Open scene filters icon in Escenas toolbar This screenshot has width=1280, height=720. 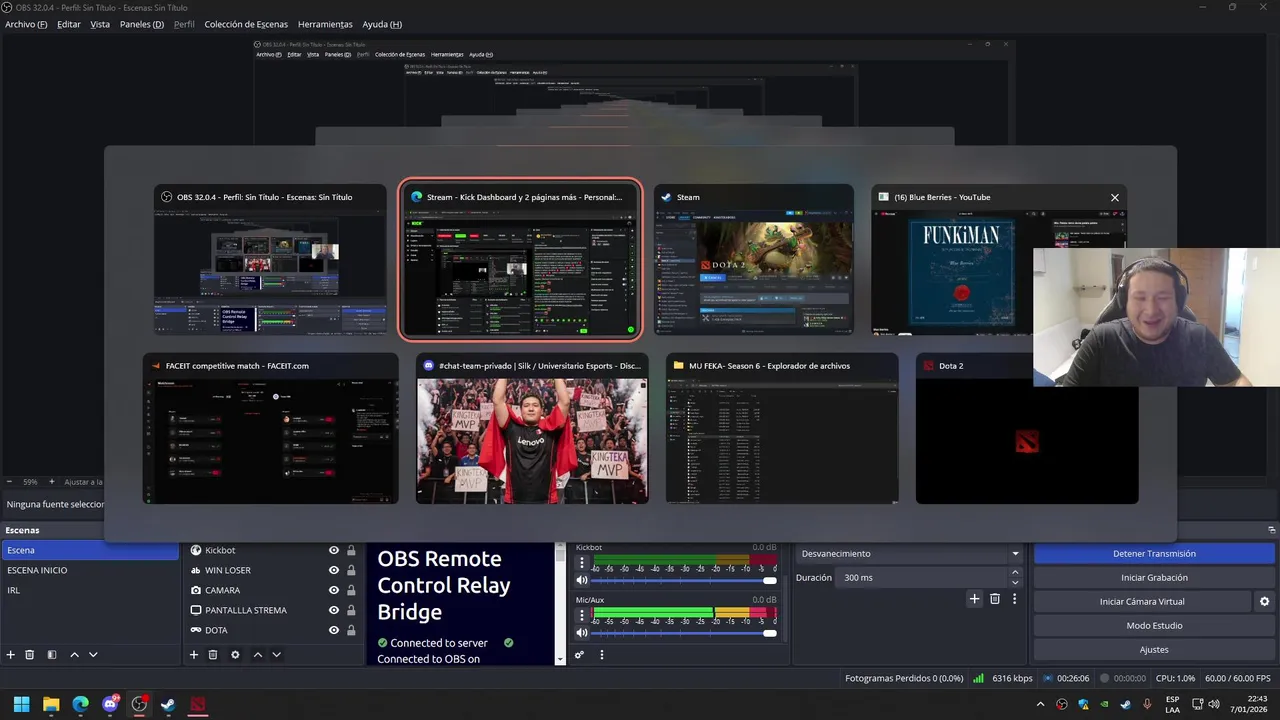click(52, 655)
